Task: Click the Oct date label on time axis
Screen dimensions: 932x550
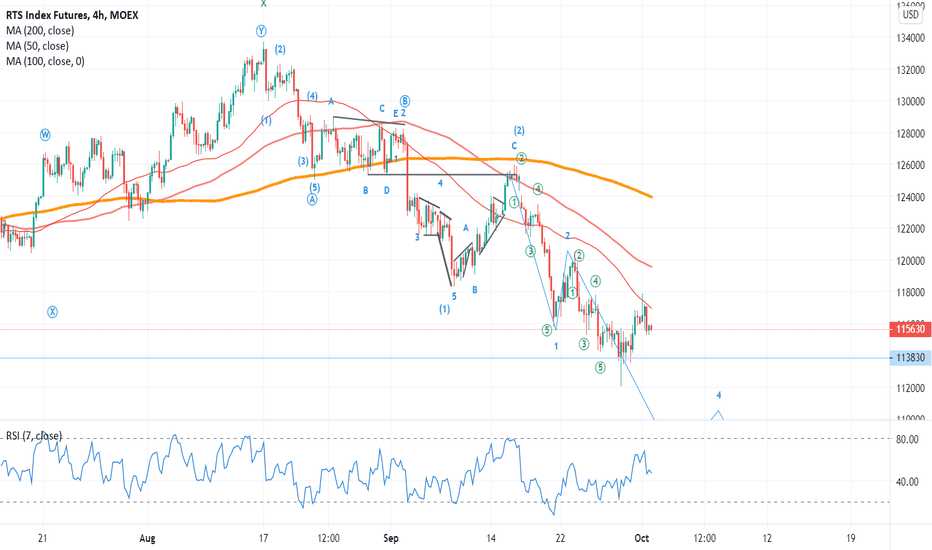Action: (641, 539)
